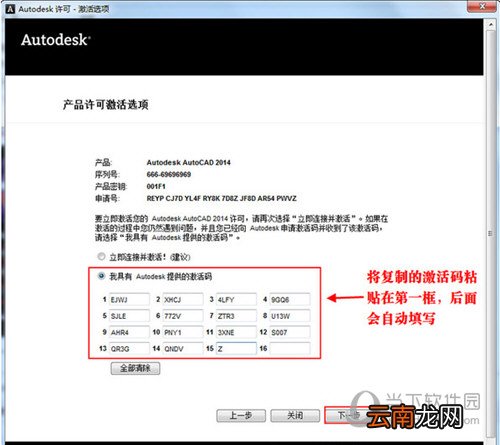
Task: Click the vertical scrollbar thumb
Action: pyautogui.click(x=491, y=233)
